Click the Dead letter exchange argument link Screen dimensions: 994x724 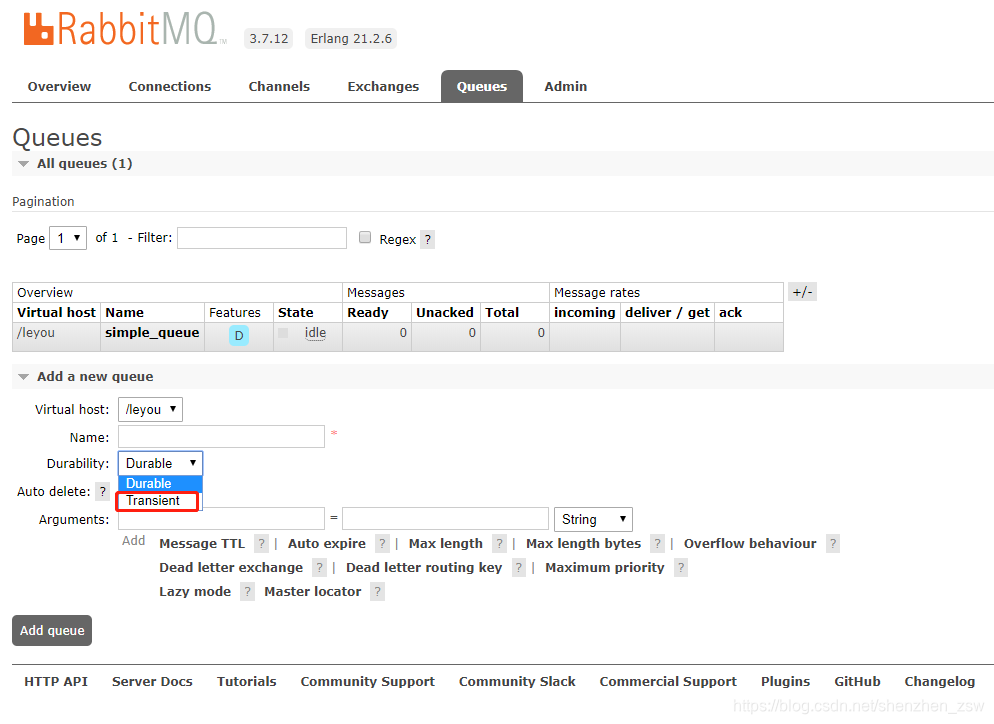[x=231, y=568]
